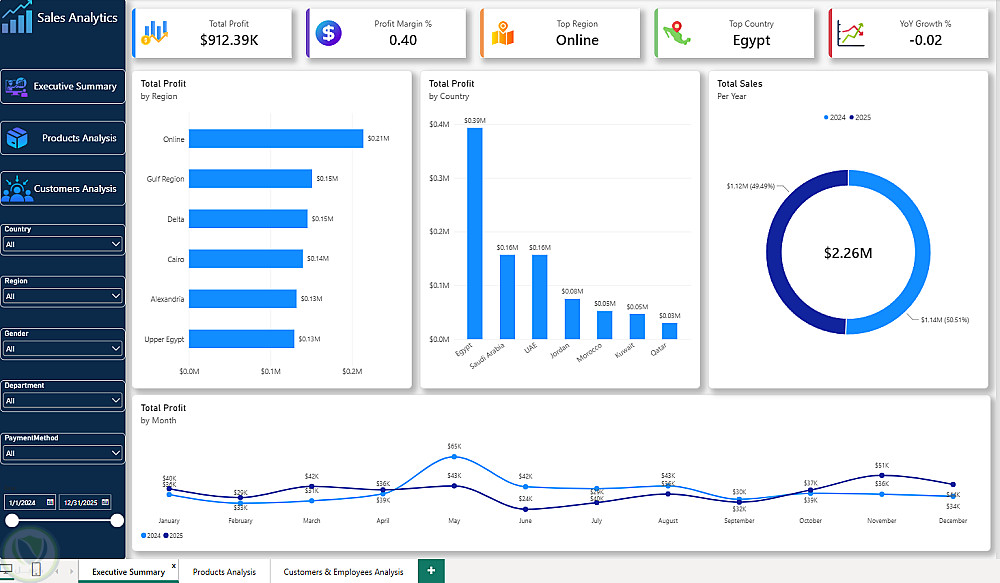Click the Top Region map pin icon
1000x583 pixels.
[x=503, y=33]
